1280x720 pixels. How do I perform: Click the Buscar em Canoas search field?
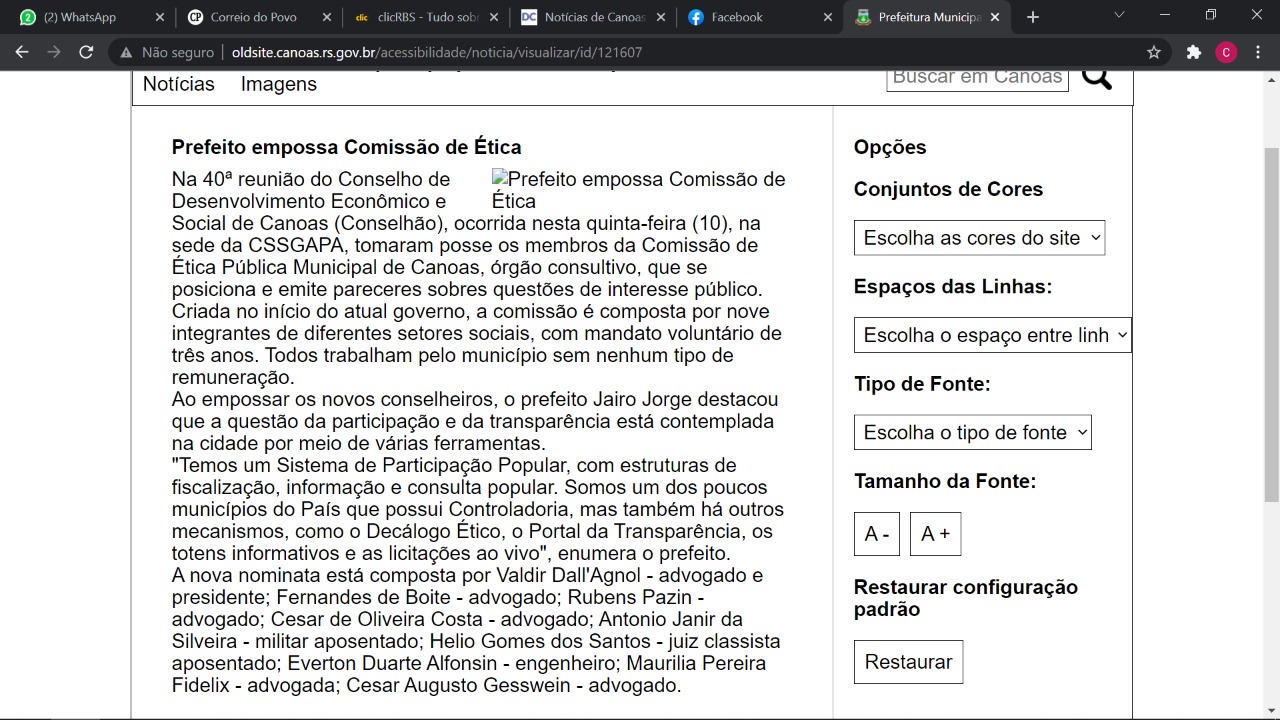pyautogui.click(x=977, y=78)
